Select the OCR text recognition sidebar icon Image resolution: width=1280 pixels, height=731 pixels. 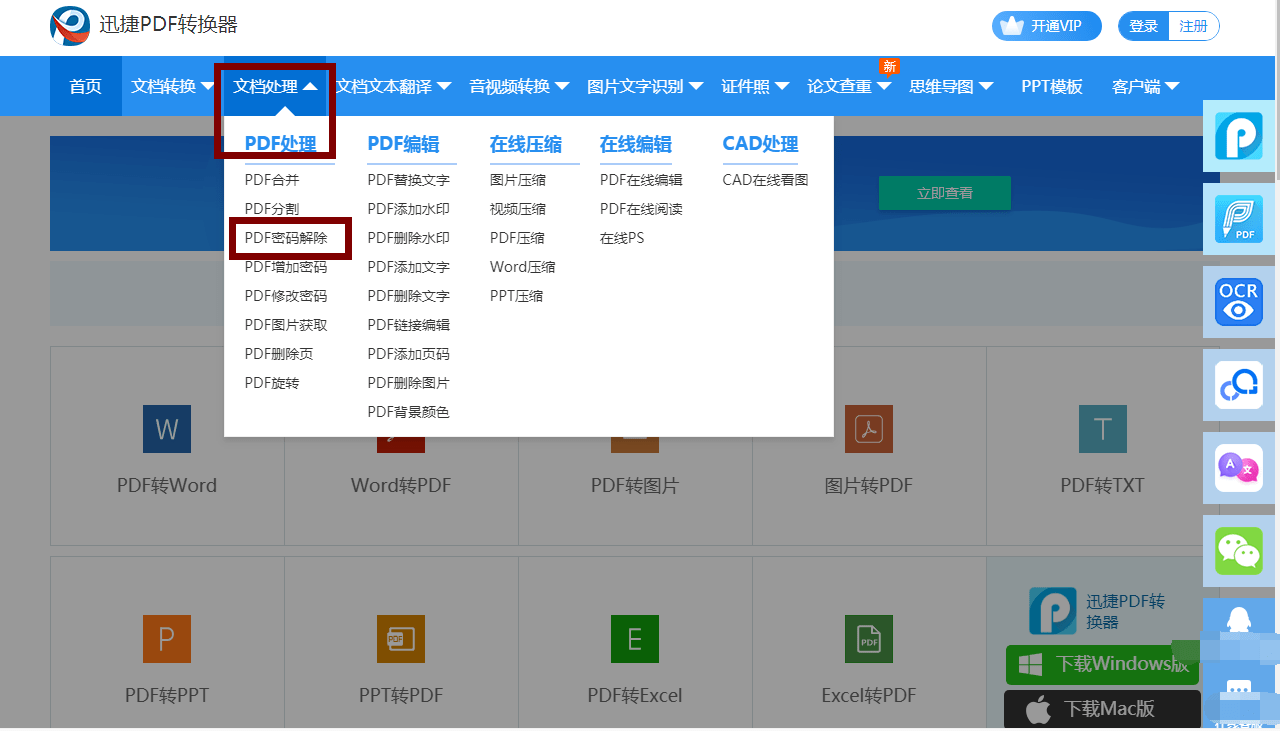(x=1238, y=302)
